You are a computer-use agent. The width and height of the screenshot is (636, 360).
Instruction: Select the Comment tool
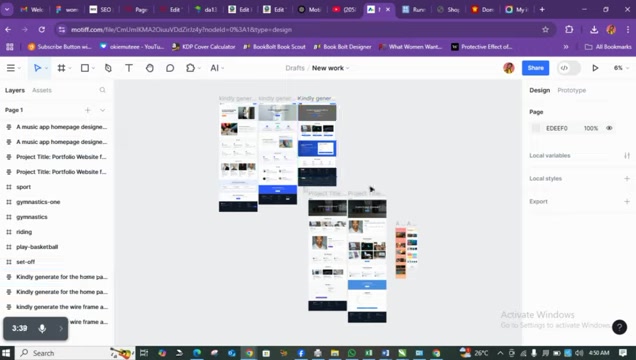click(x=170, y=68)
